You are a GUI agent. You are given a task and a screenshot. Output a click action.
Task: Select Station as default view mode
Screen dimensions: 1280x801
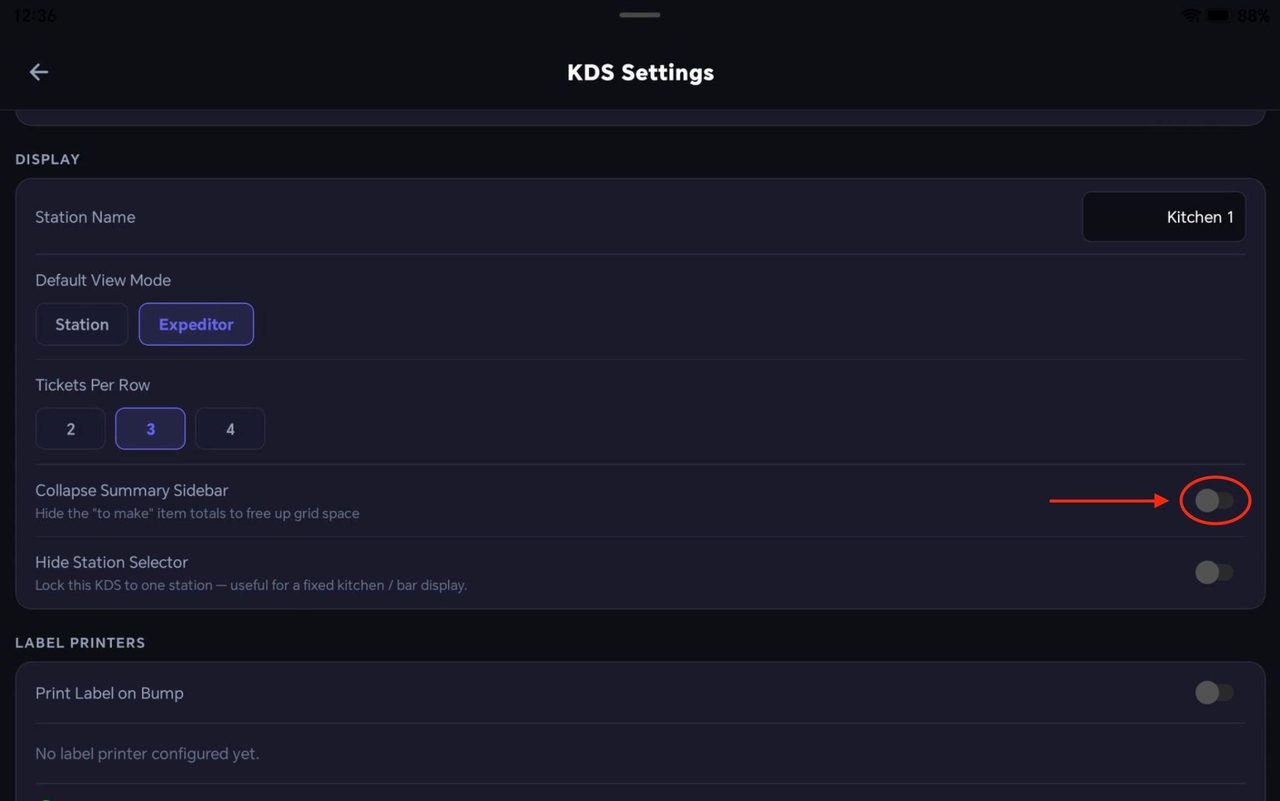[x=82, y=324]
